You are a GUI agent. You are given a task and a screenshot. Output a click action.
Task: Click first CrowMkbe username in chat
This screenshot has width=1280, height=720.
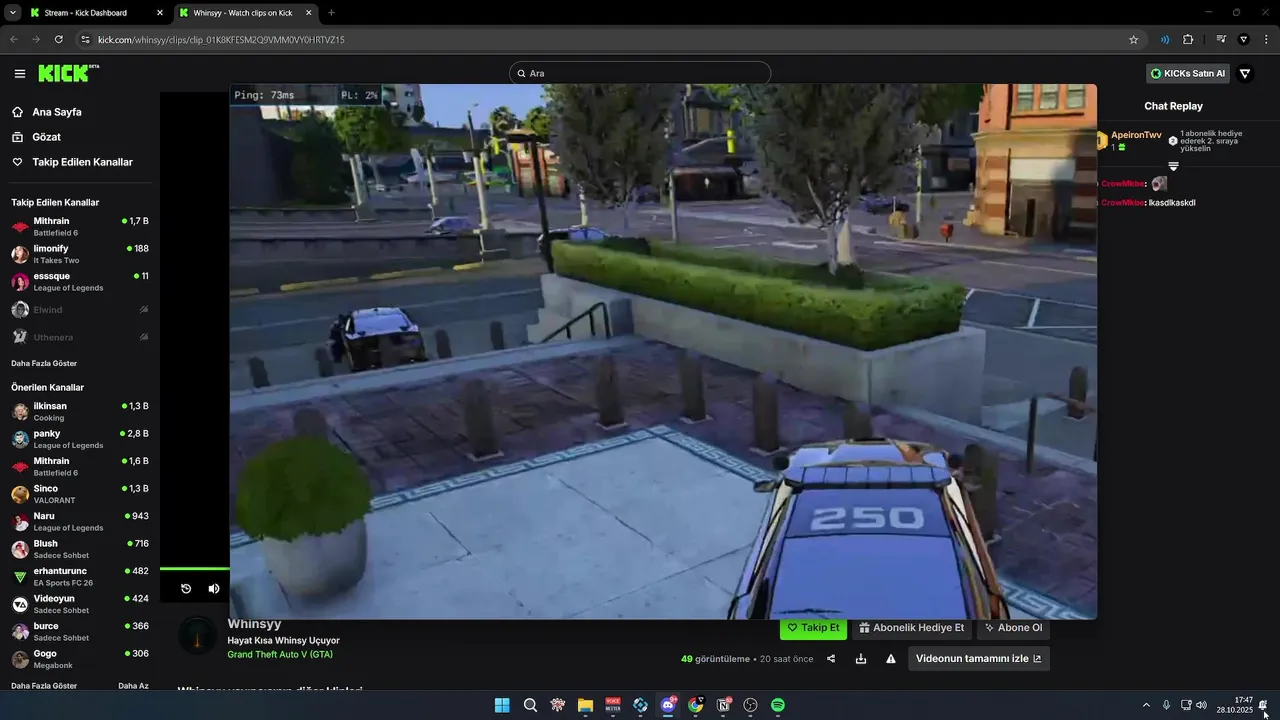point(1122,184)
